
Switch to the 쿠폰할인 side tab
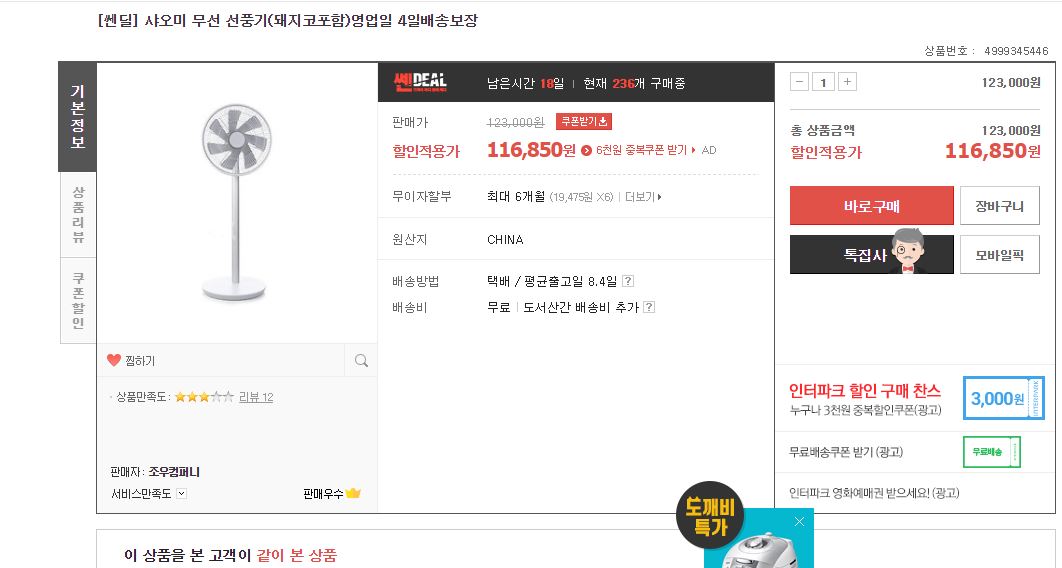(x=78, y=300)
